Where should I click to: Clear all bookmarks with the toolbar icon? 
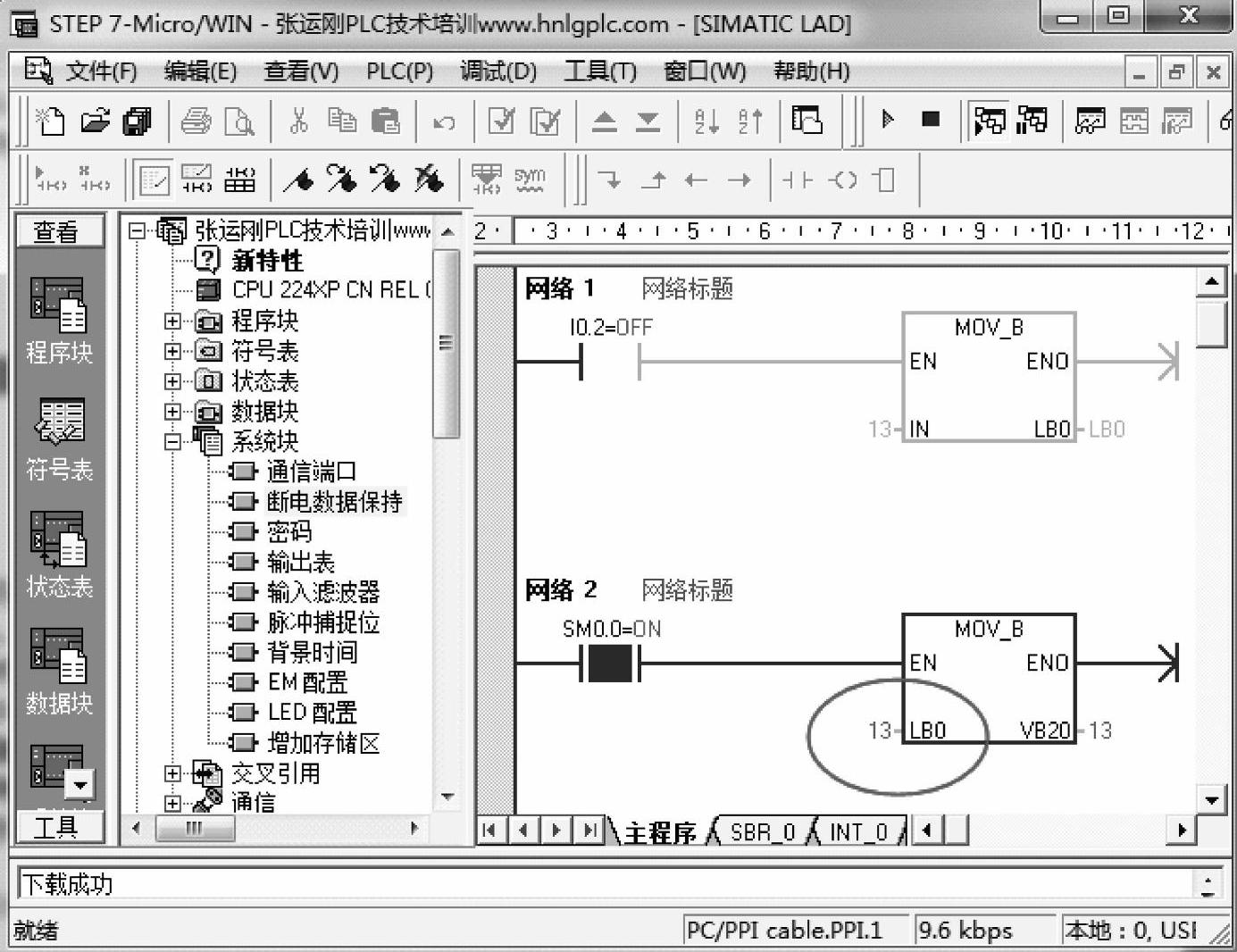[429, 180]
